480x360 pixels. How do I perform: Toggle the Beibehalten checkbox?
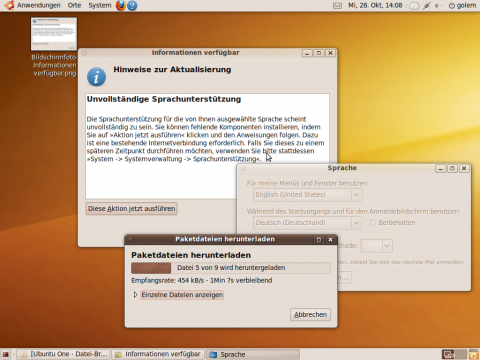coord(373,223)
